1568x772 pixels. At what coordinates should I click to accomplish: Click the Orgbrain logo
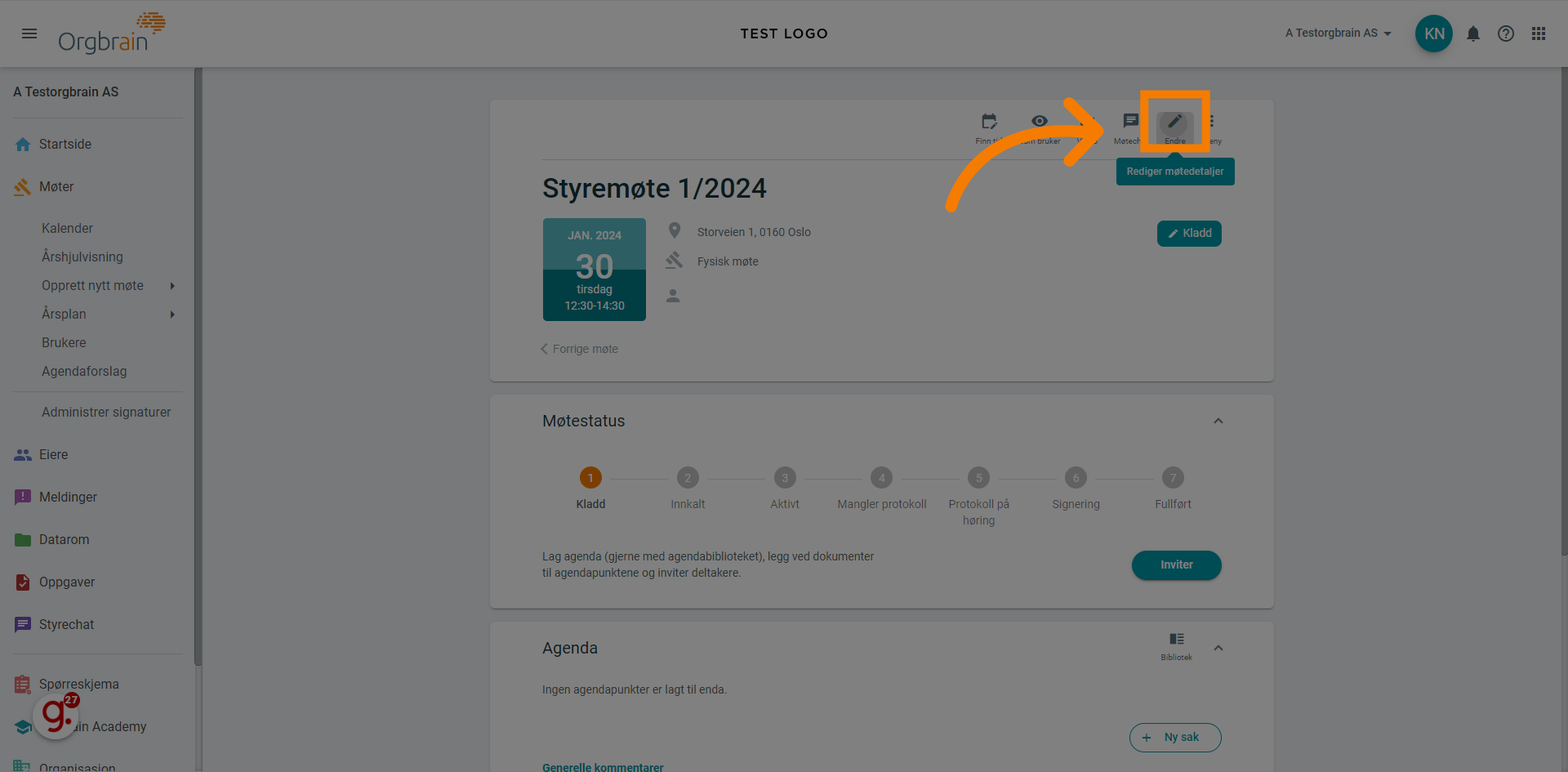tap(112, 33)
